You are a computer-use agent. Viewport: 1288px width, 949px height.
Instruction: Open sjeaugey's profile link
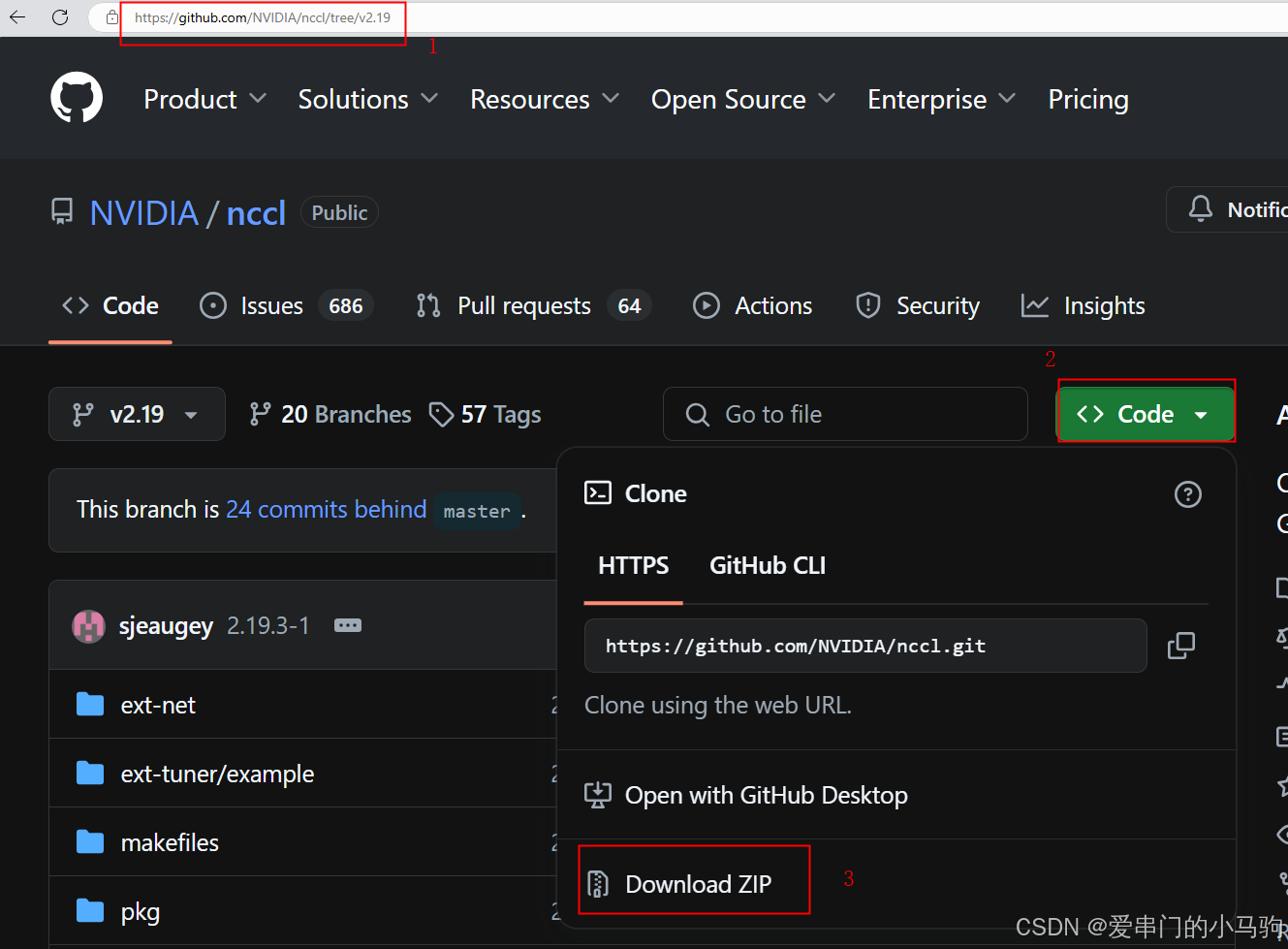166,626
